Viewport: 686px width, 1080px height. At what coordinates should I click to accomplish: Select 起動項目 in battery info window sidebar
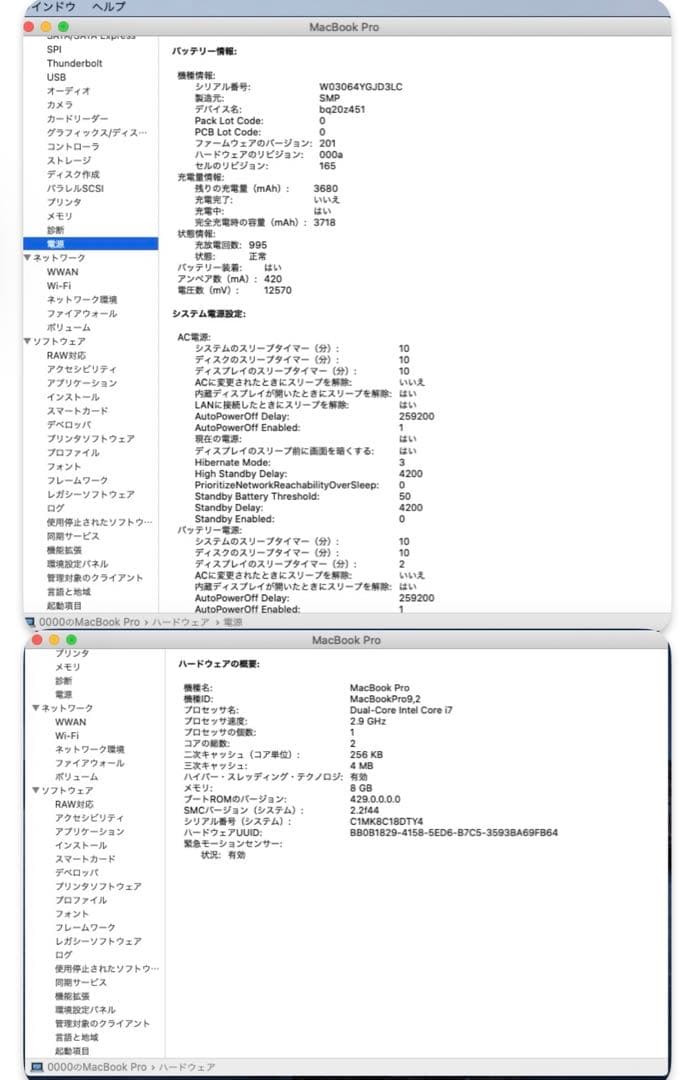64,605
